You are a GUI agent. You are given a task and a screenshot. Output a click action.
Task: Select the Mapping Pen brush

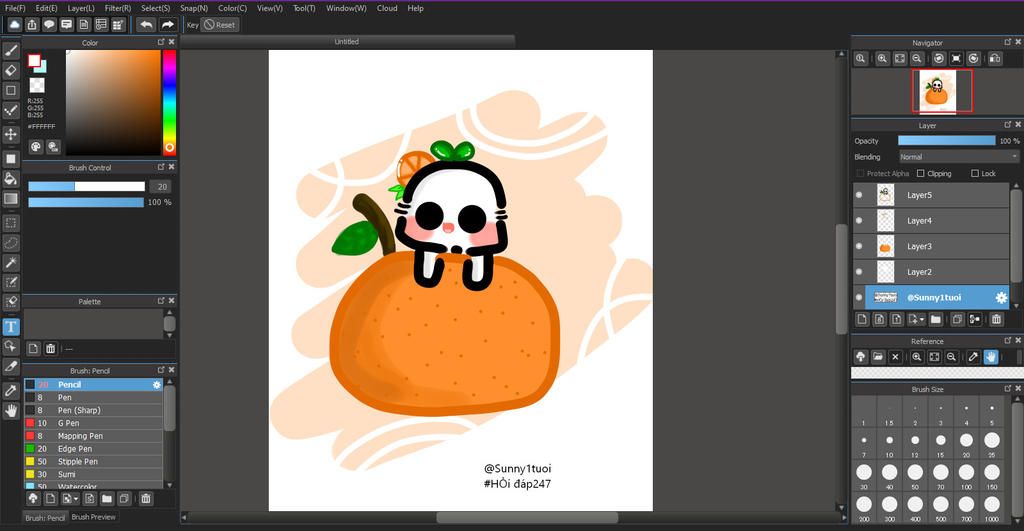pos(93,436)
